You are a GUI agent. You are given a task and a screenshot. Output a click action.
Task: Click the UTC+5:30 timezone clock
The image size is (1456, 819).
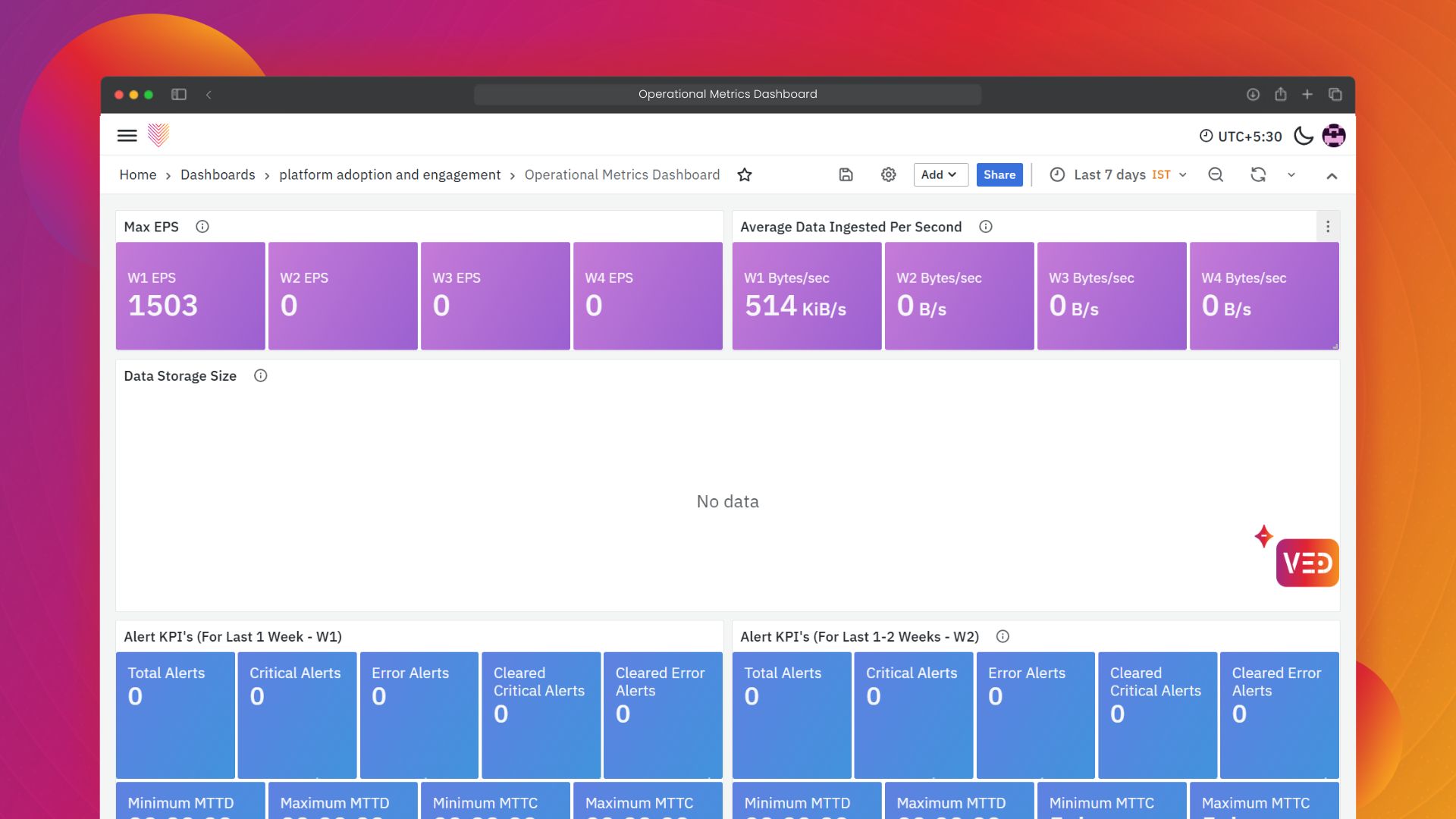point(1241,136)
